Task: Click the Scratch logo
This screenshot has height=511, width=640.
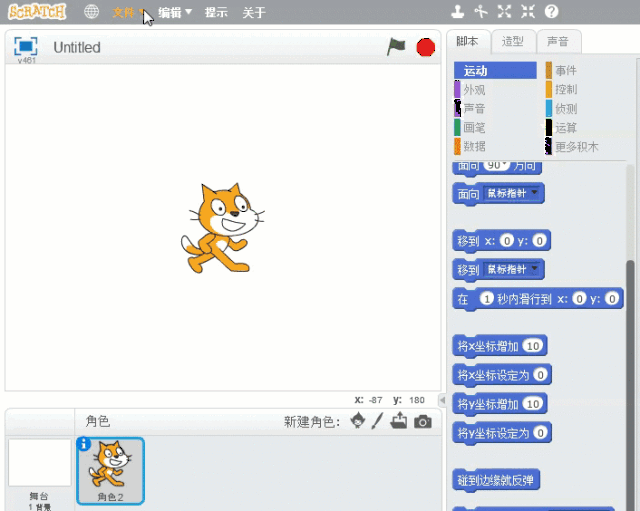Action: coord(37,12)
